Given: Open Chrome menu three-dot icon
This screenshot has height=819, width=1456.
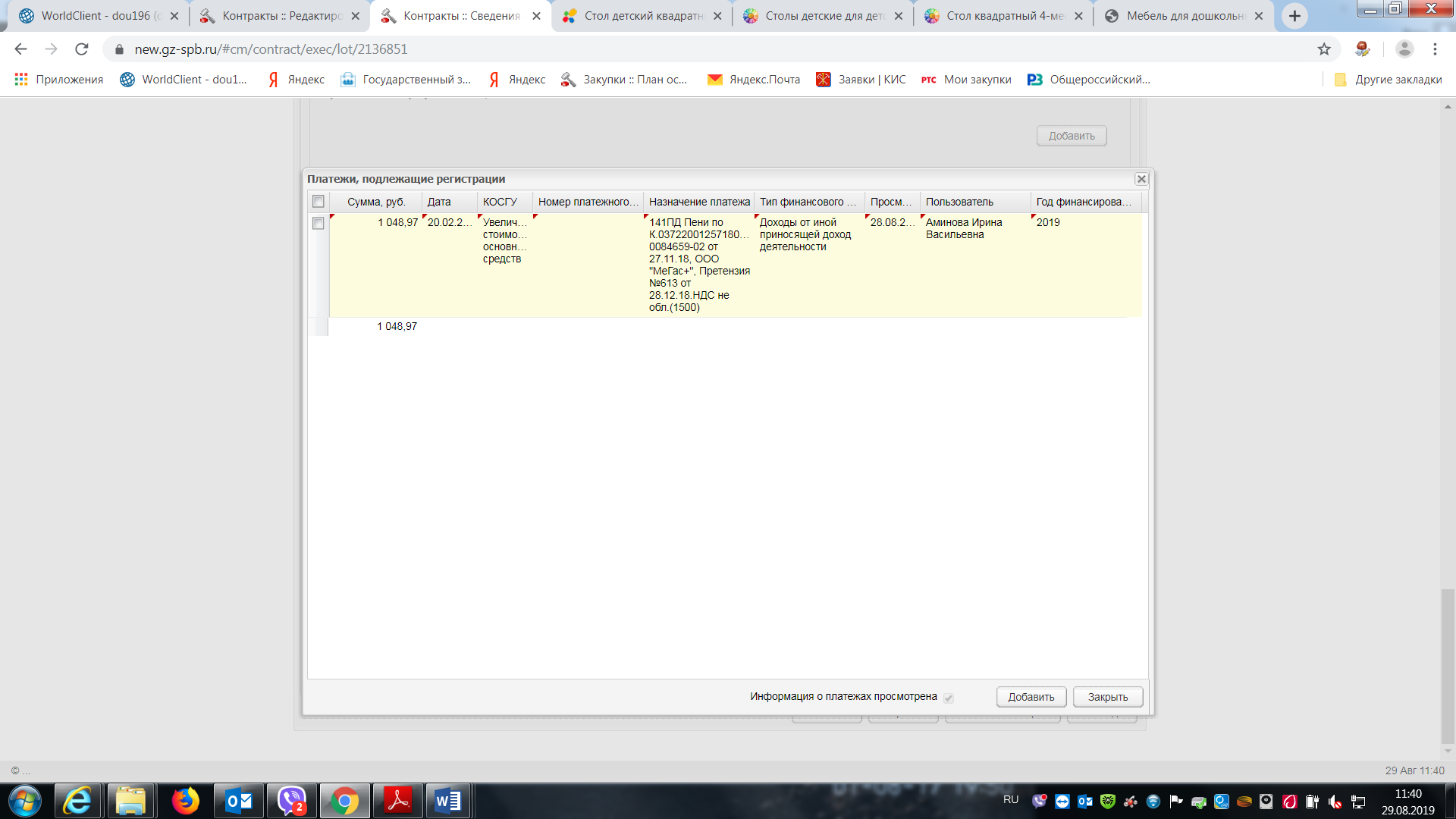Looking at the screenshot, I should 1435,49.
